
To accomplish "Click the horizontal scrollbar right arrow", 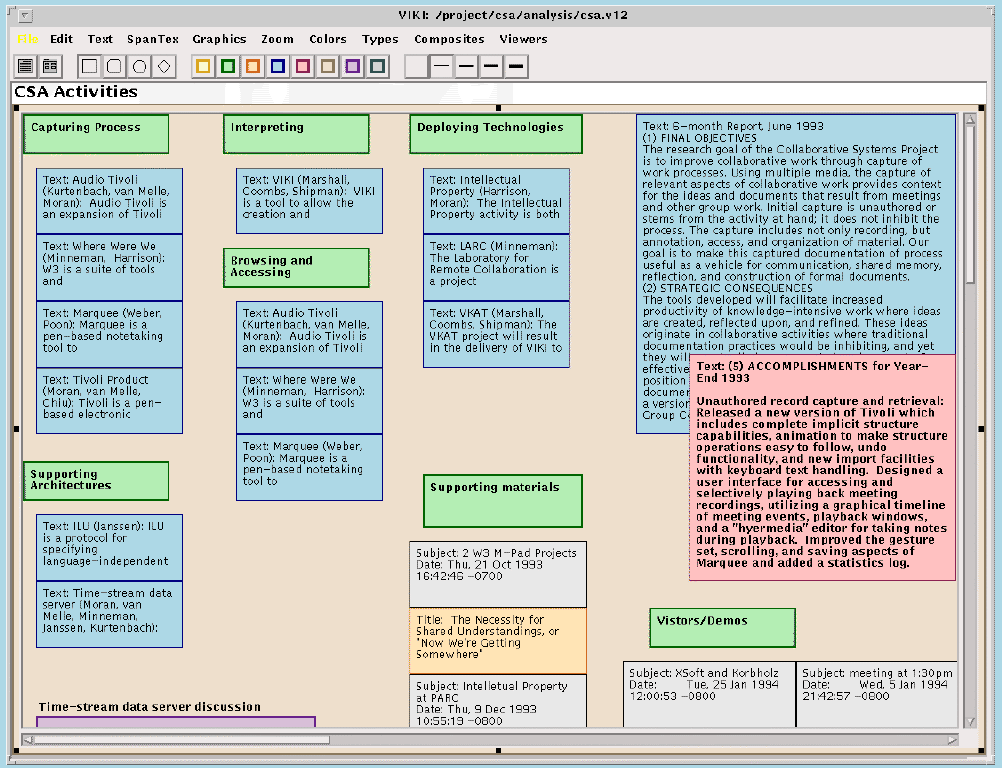I will coord(952,740).
